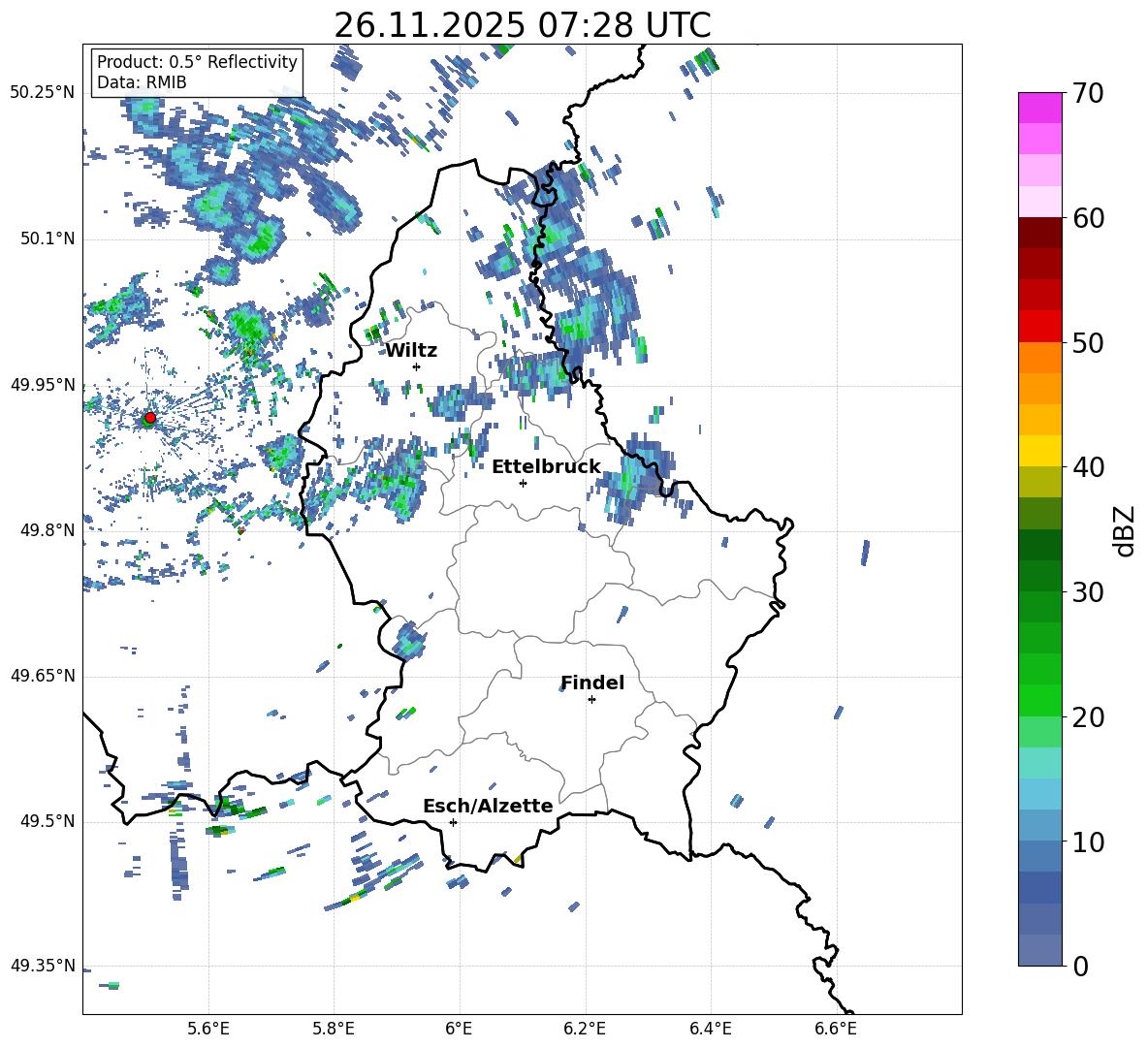Click the Findel station cross marker
Image resolution: width=1148 pixels, height=1048 pixels.
click(x=591, y=700)
